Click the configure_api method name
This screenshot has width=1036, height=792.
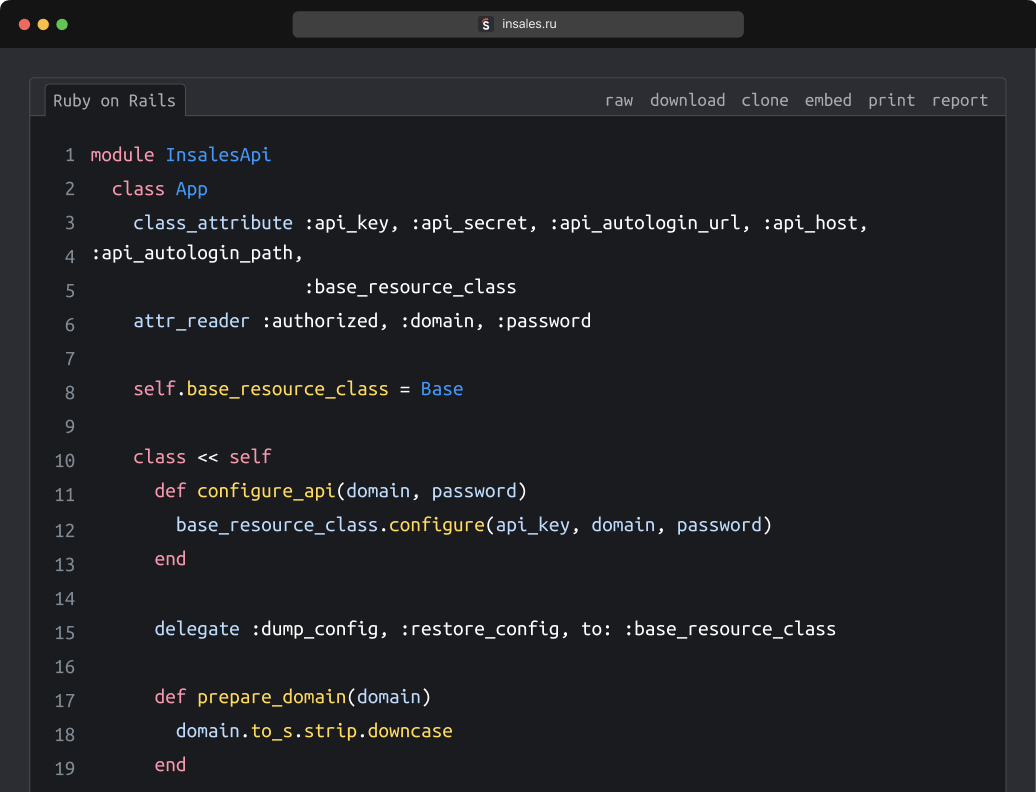(x=265, y=491)
